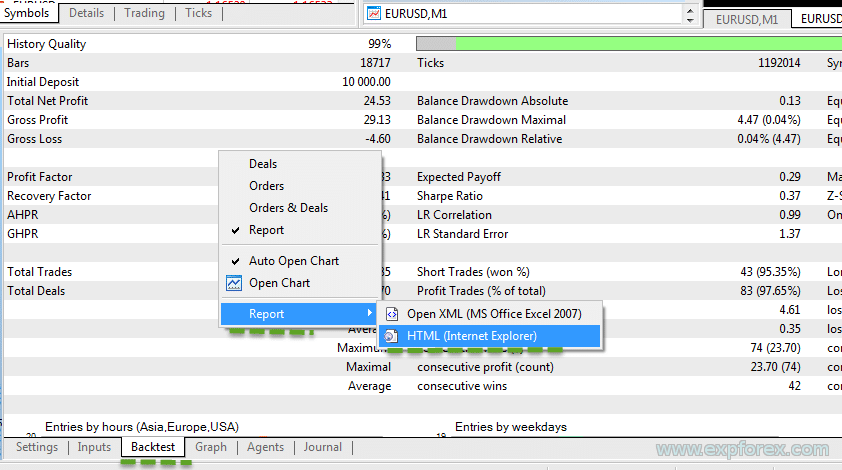
Task: Choose Open XML (MS Office Excel 2007)
Action: point(494,314)
